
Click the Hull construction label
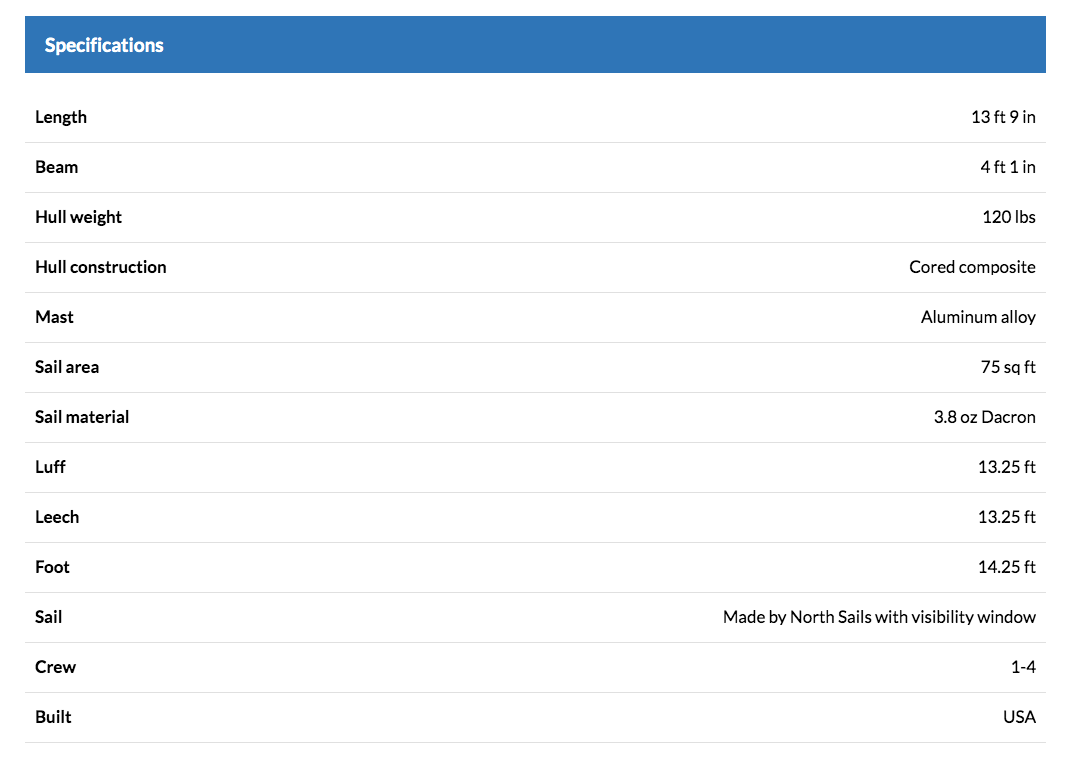101,267
